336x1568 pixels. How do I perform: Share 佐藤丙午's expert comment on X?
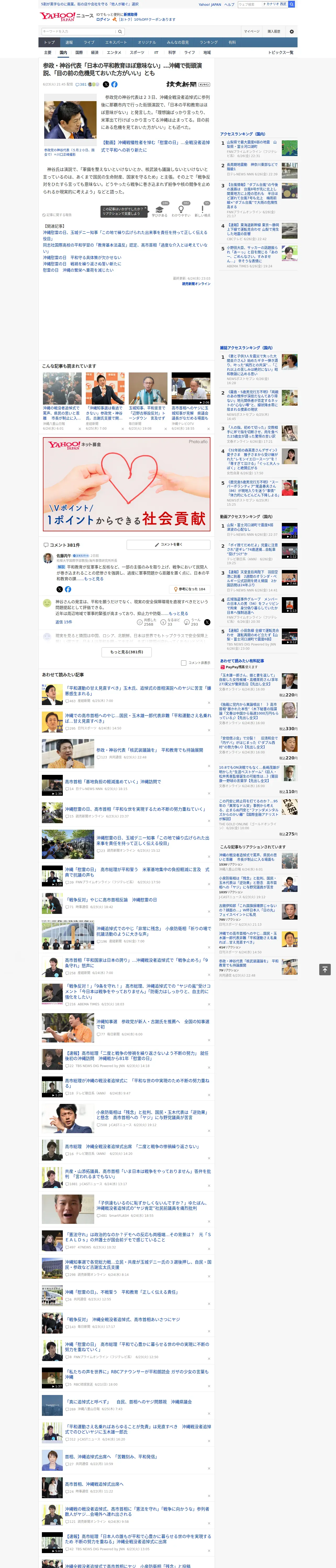[59, 589]
